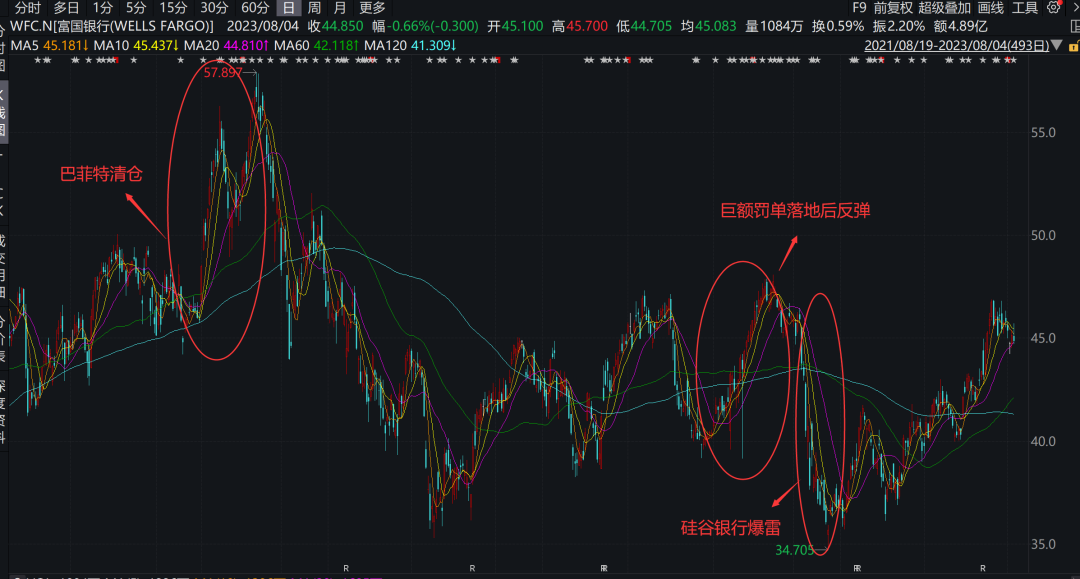Open the 画线 drawing tools
This screenshot has width=1080, height=579.
click(x=990, y=8)
